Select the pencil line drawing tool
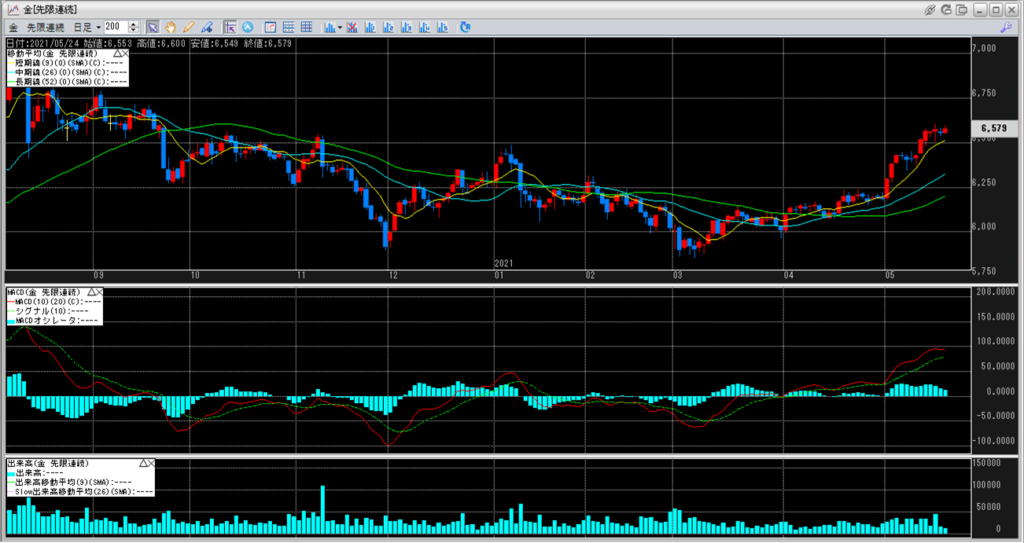 point(188,26)
